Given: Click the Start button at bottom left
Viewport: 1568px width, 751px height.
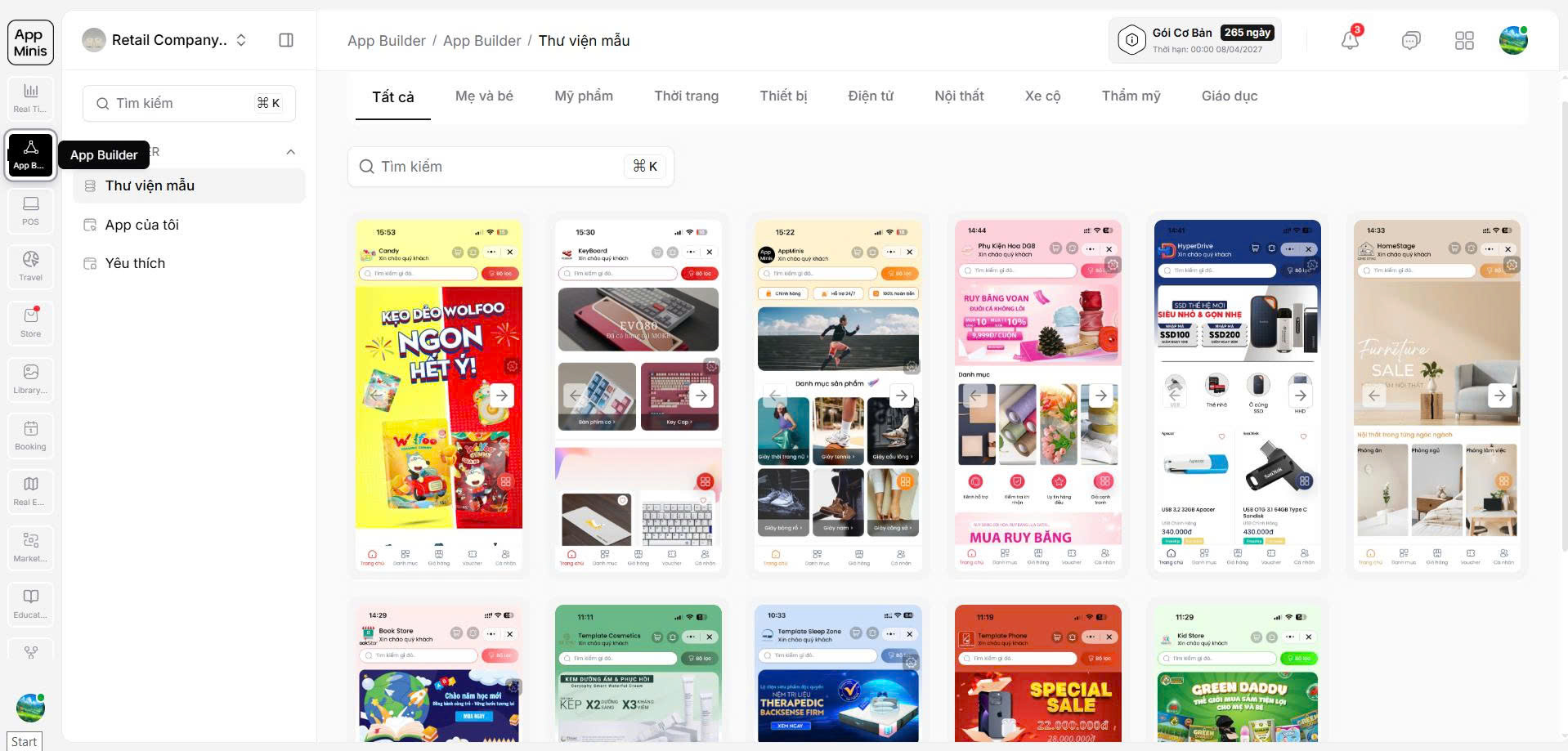Looking at the screenshot, I should [24, 741].
